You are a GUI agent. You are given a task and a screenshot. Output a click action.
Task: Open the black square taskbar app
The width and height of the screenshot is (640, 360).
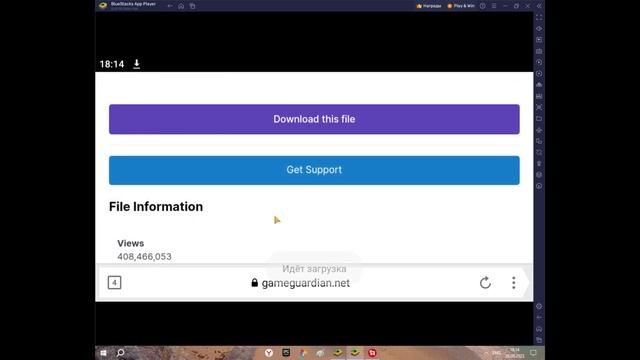(x=286, y=352)
